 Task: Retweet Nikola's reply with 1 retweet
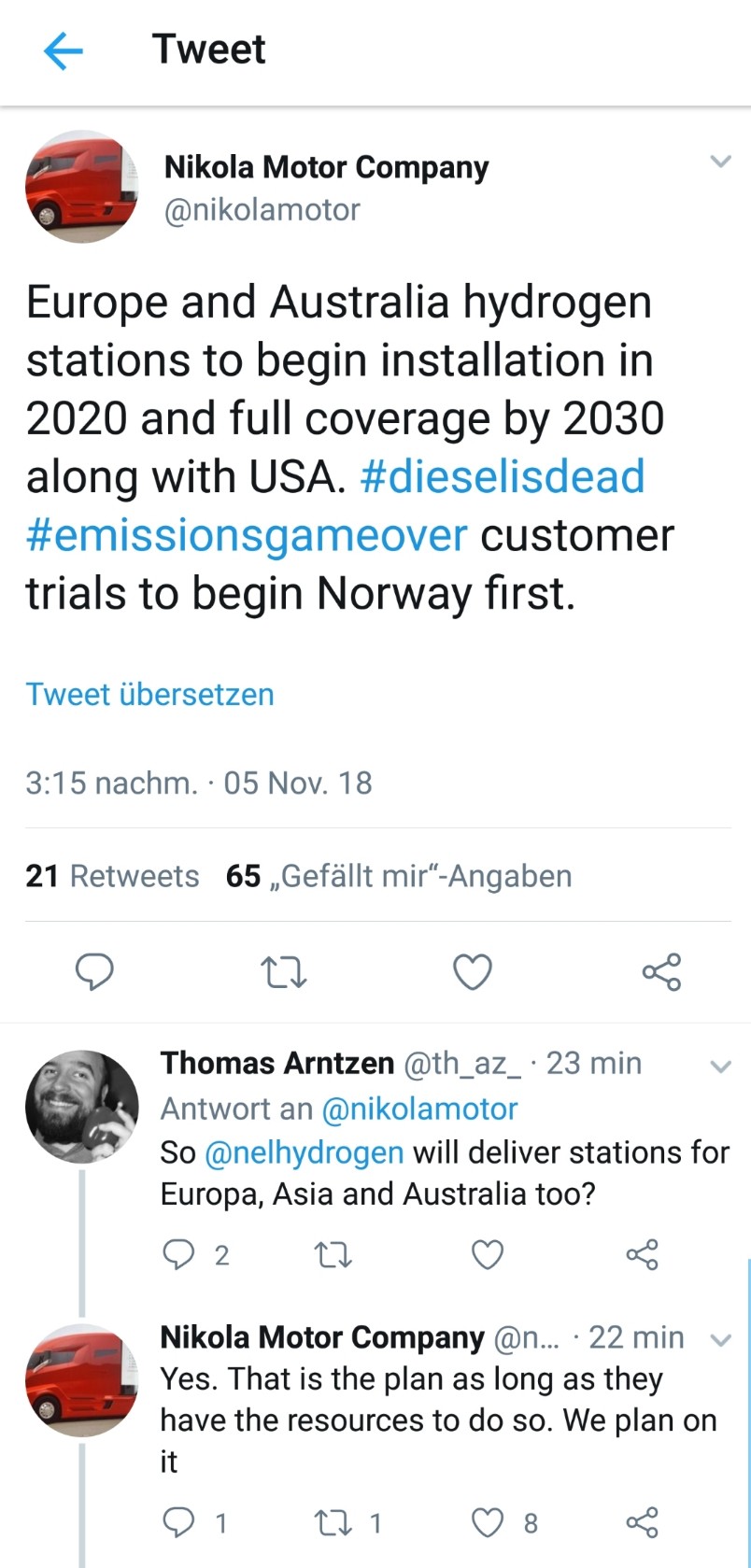[x=333, y=1523]
